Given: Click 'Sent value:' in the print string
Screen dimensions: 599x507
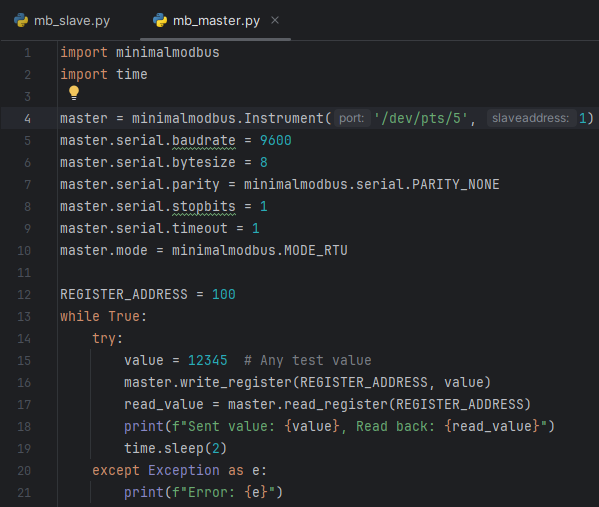Looking at the screenshot, I should coord(232,426).
